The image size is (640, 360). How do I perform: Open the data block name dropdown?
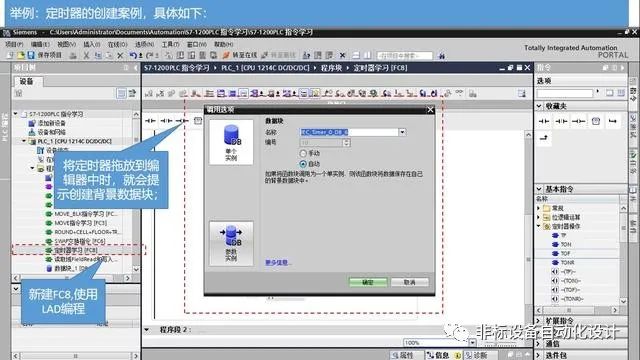click(402, 132)
